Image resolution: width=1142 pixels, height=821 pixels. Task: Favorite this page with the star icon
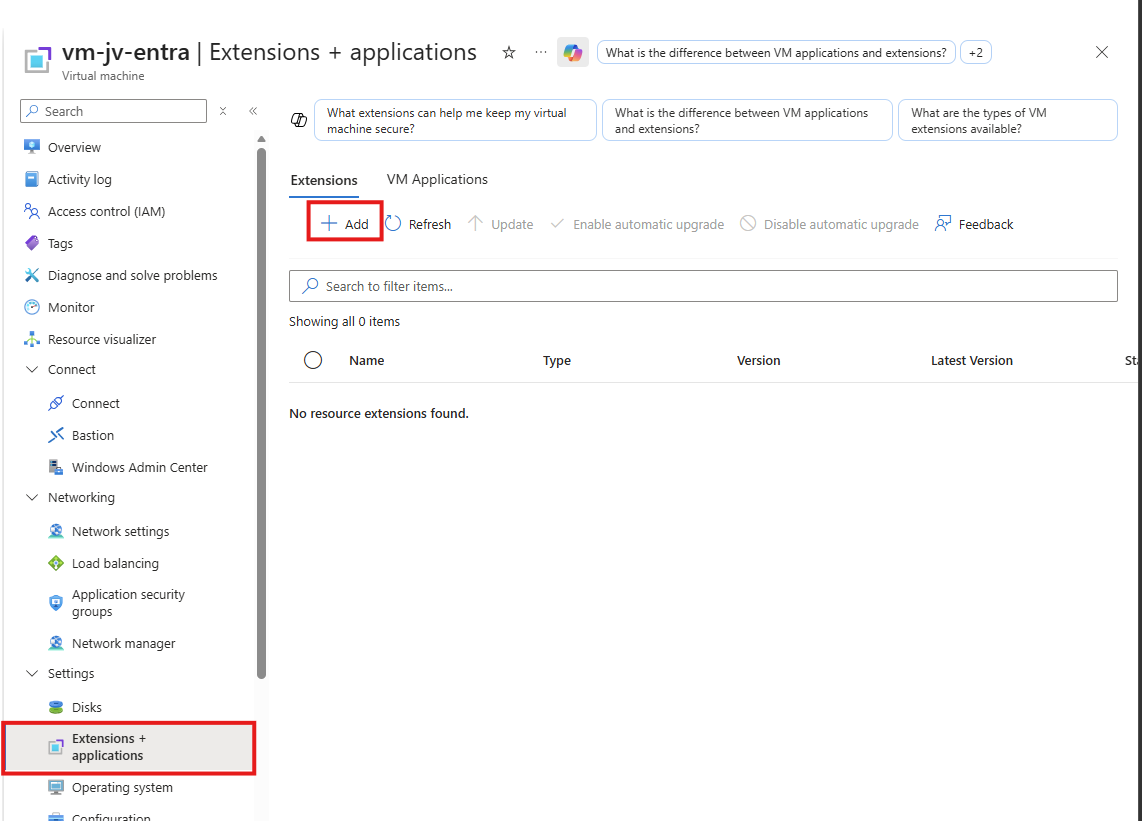coord(509,52)
